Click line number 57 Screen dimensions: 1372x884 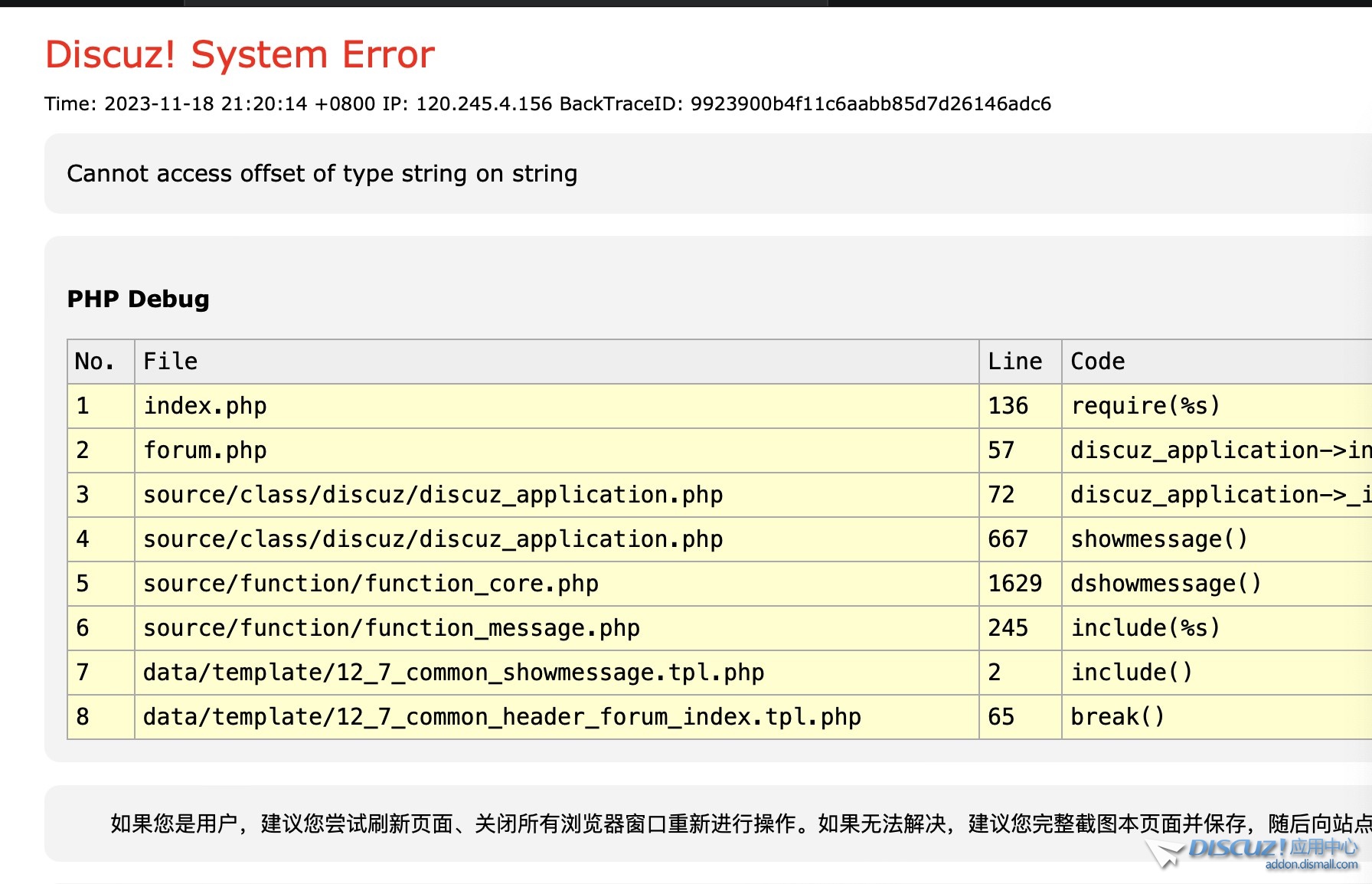[1021, 450]
